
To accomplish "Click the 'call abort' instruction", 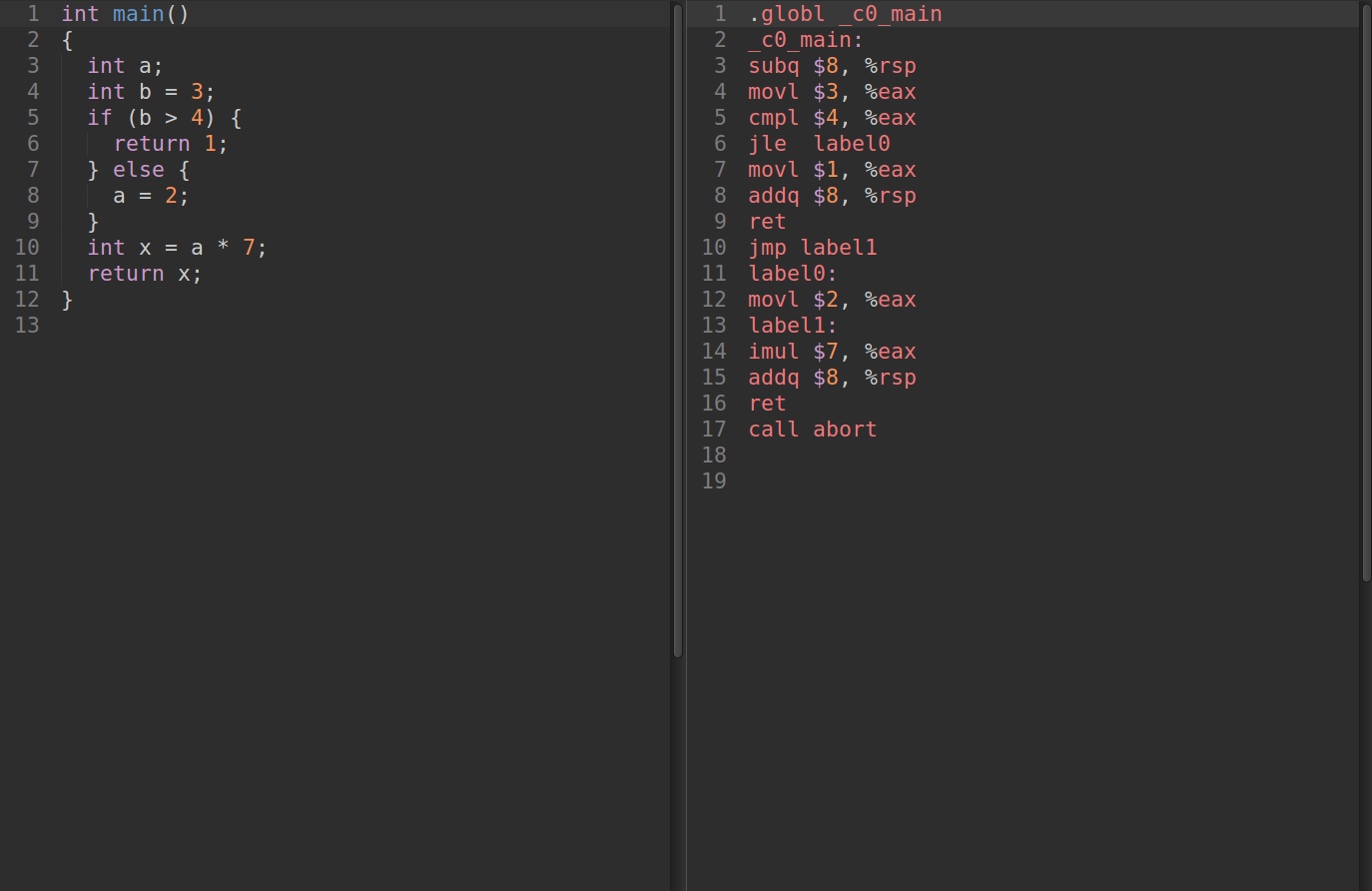I will point(813,430).
